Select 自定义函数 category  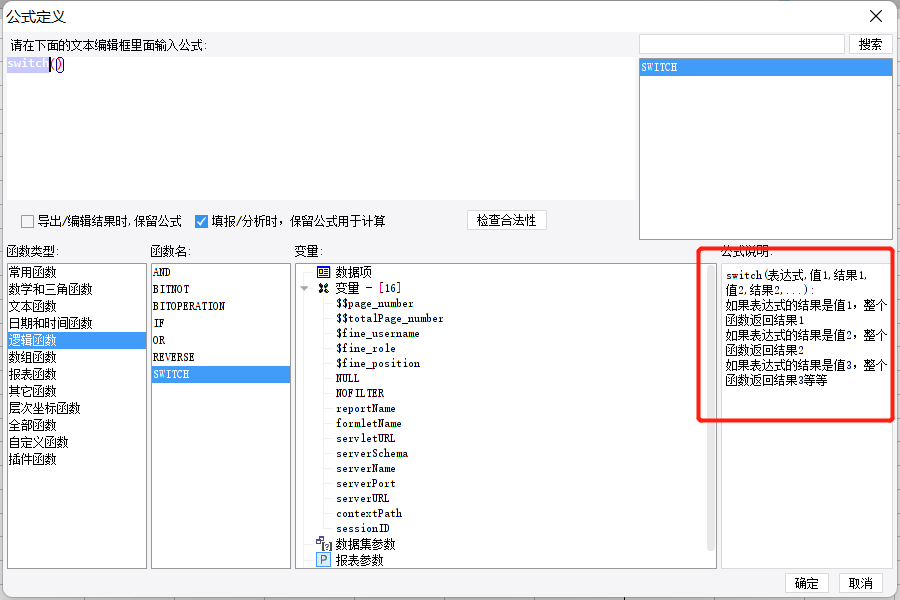[x=77, y=442]
